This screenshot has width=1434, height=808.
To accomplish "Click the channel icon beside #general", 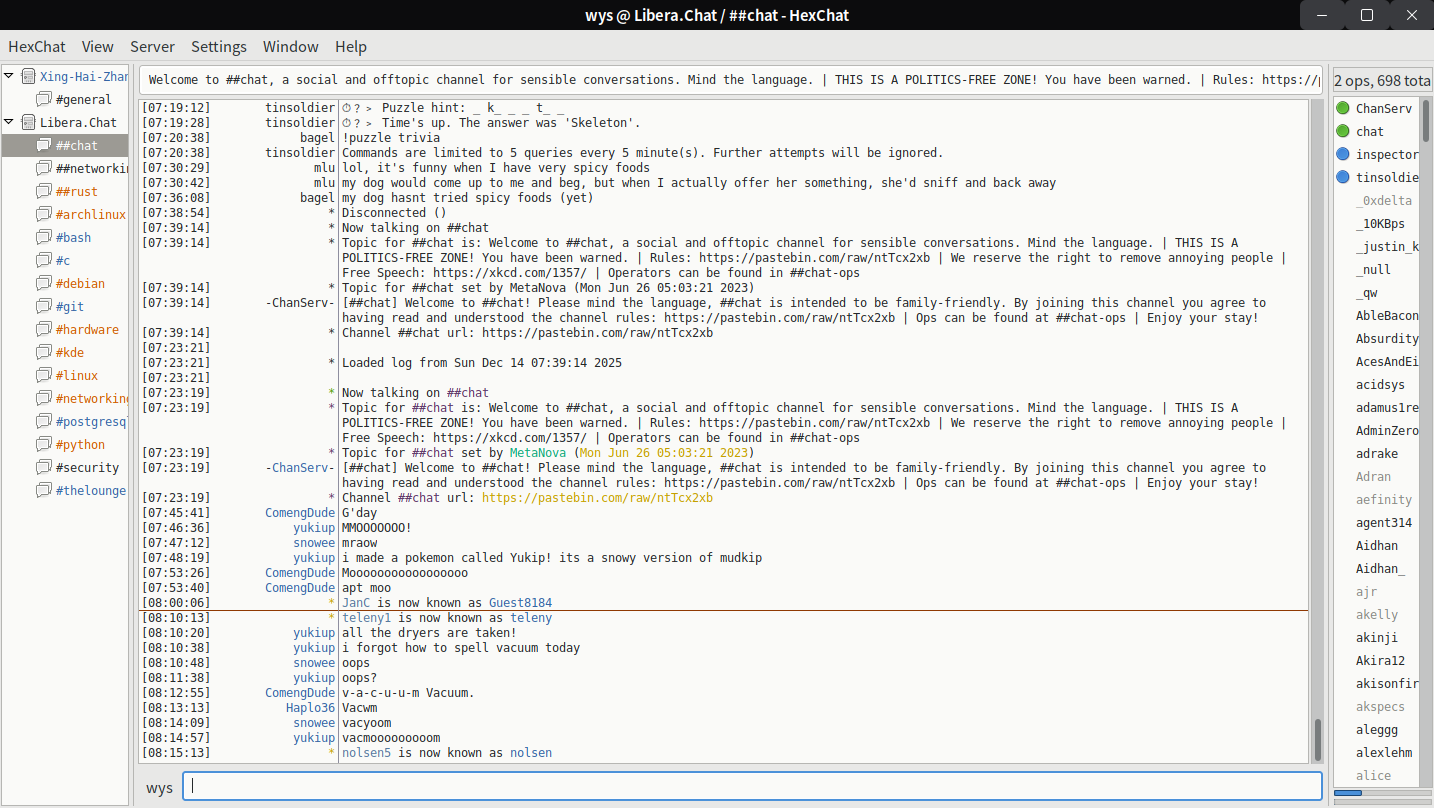I will [44, 99].
